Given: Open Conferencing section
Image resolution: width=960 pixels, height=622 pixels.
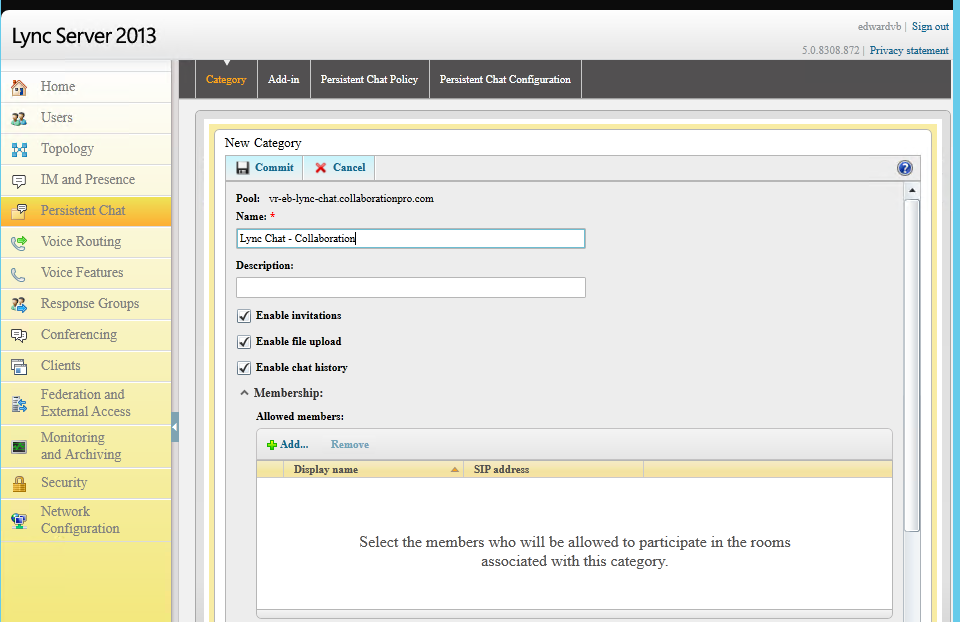Looking at the screenshot, I should [86, 335].
